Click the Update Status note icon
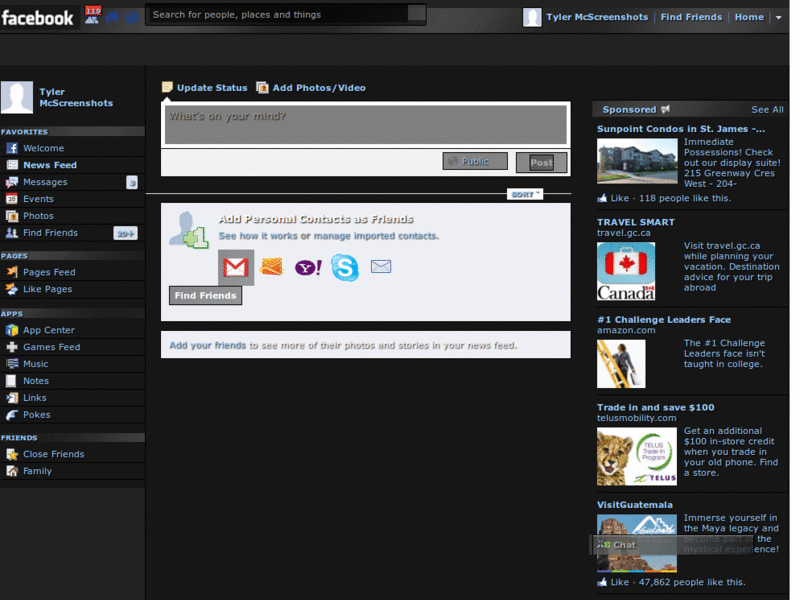Viewport: 800px width, 600px height. pos(167,87)
